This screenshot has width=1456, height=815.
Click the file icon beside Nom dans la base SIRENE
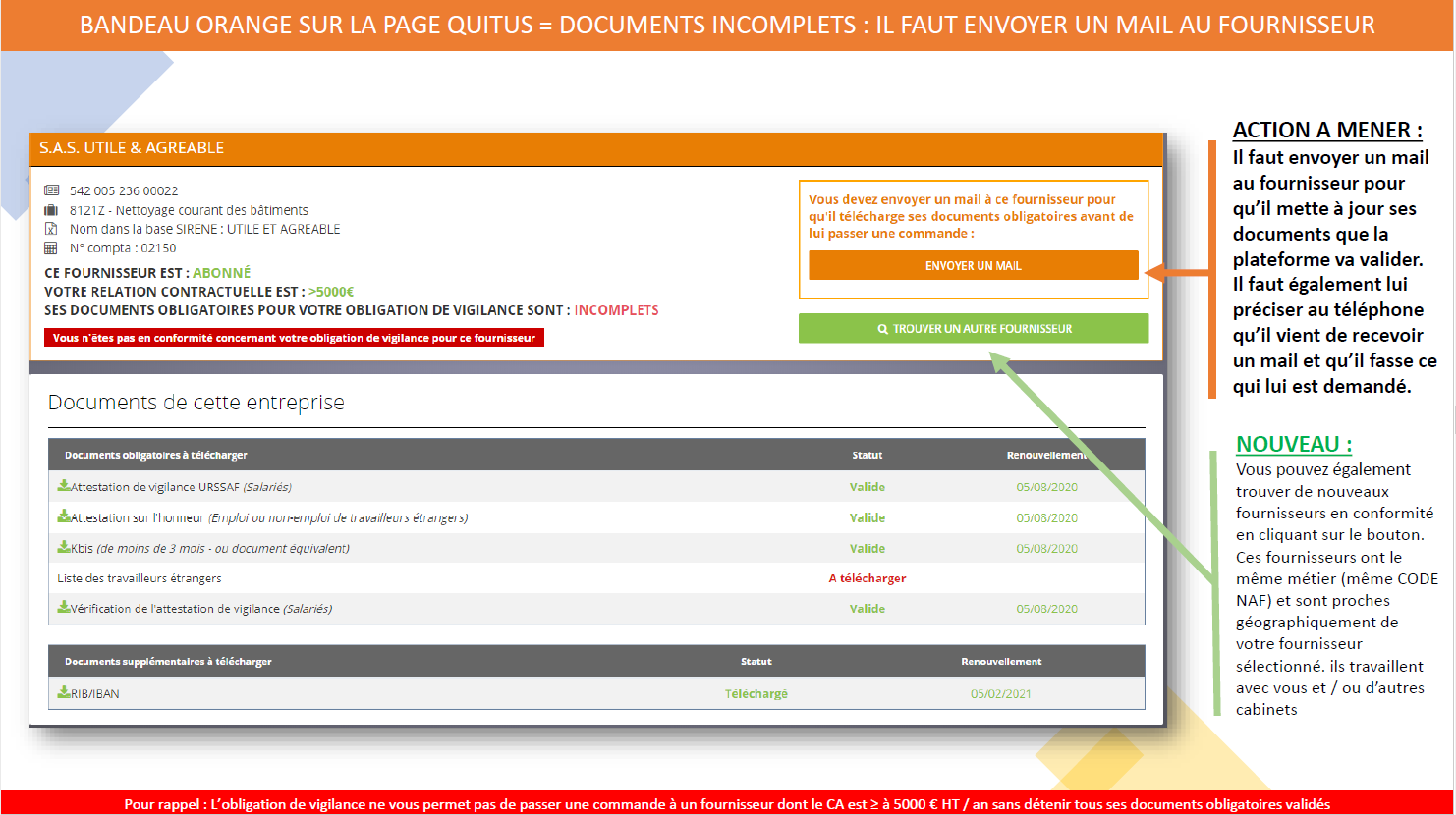(51, 229)
